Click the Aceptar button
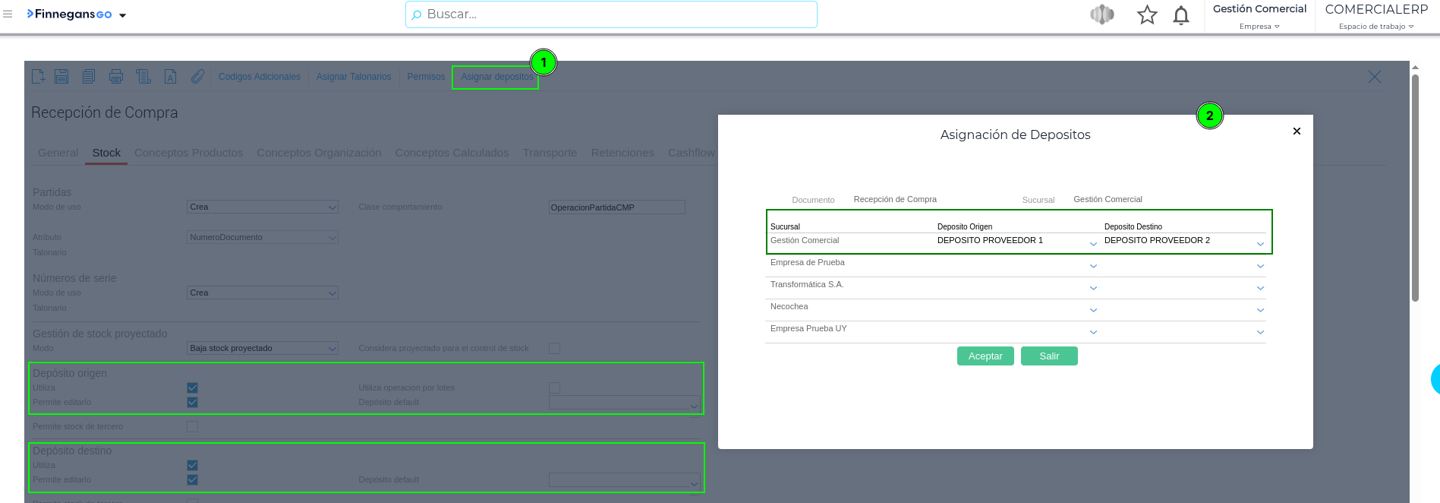1440x503 pixels. tap(985, 356)
